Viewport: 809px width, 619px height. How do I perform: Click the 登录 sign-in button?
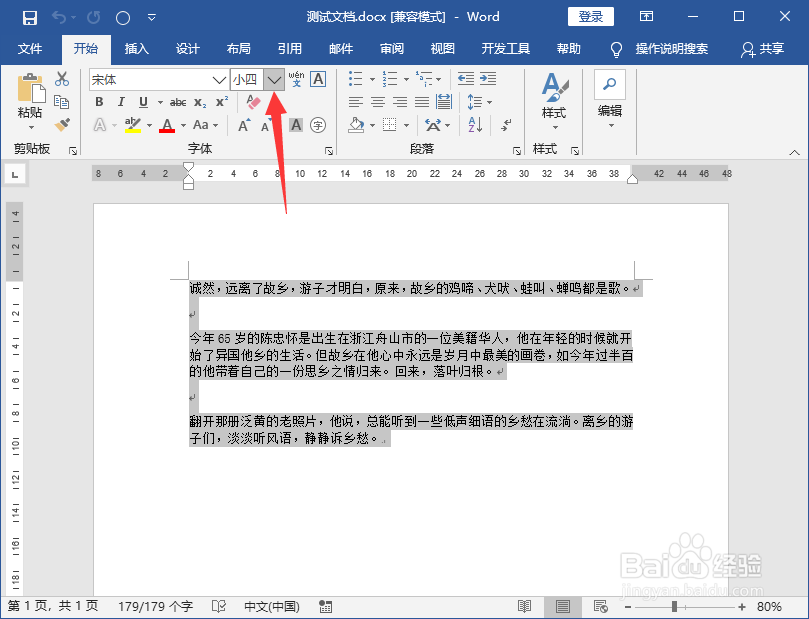point(591,16)
